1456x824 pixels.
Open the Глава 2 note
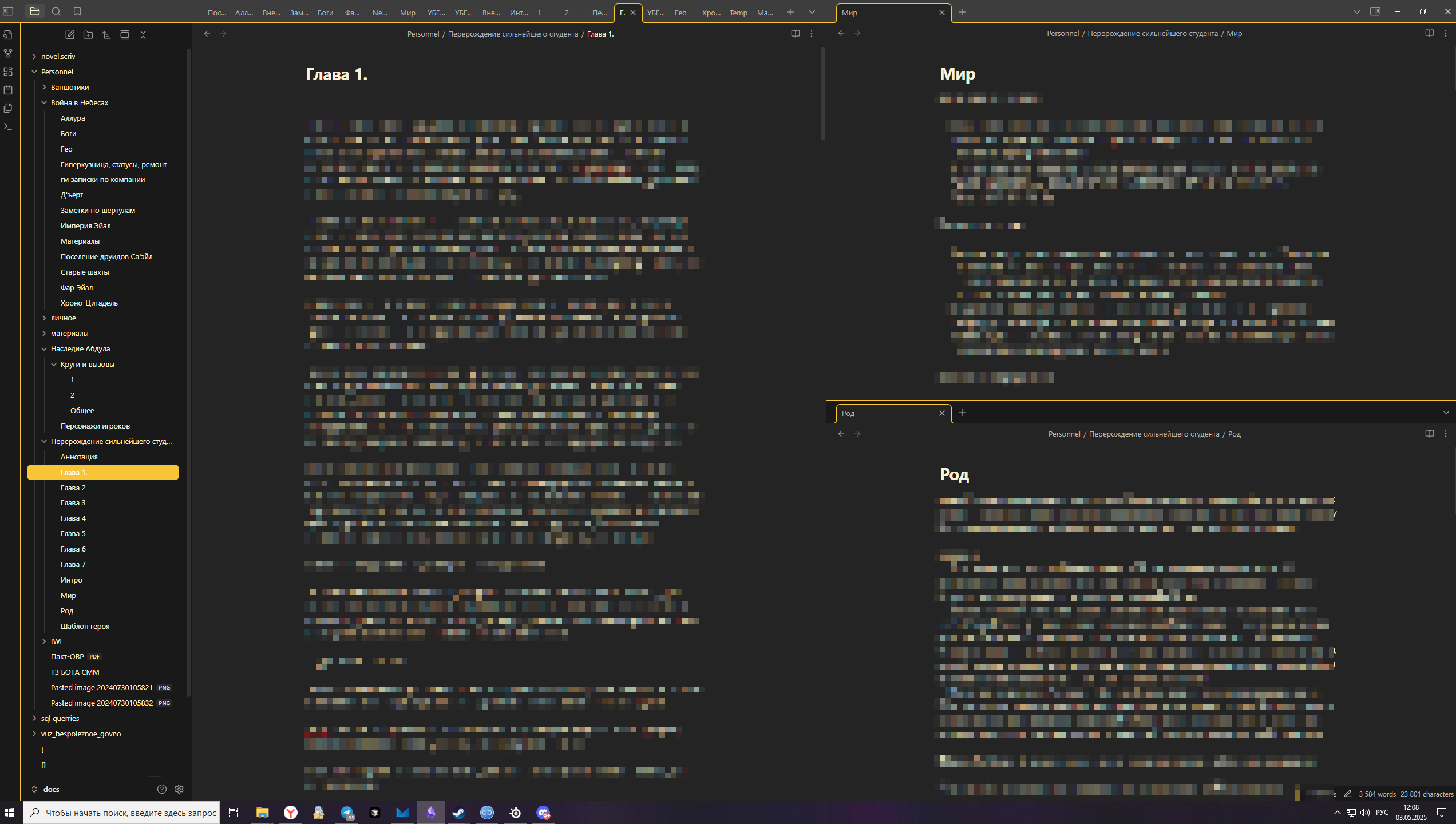(x=73, y=488)
